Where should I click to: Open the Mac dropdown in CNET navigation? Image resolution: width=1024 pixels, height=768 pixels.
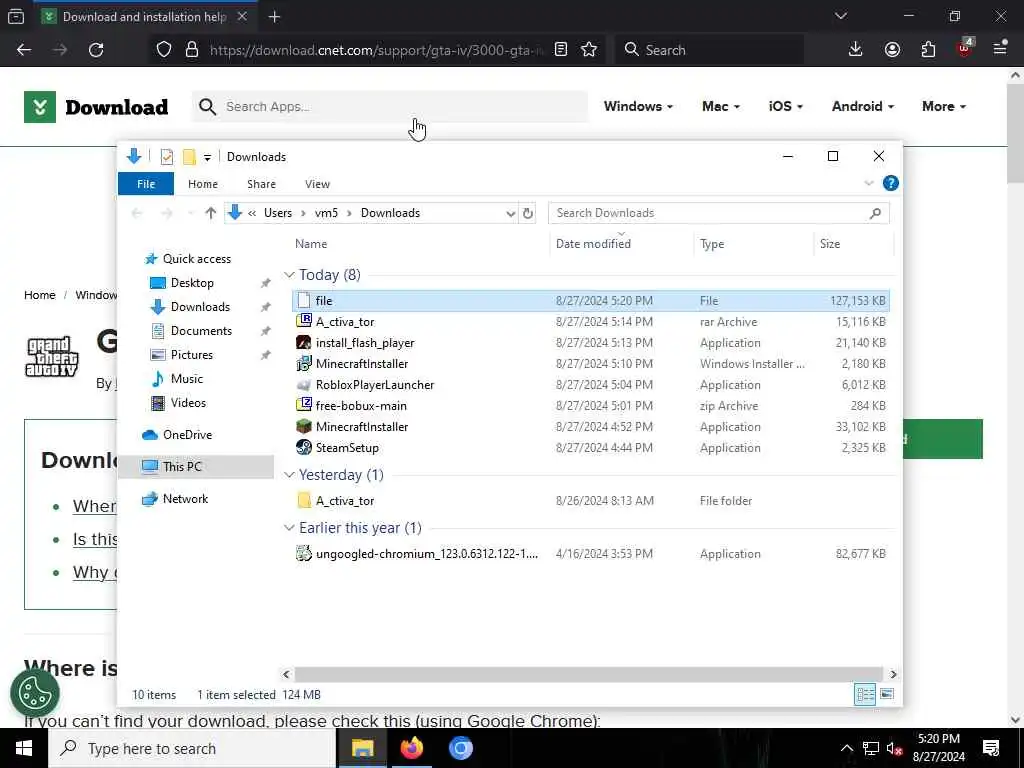pyautogui.click(x=721, y=106)
